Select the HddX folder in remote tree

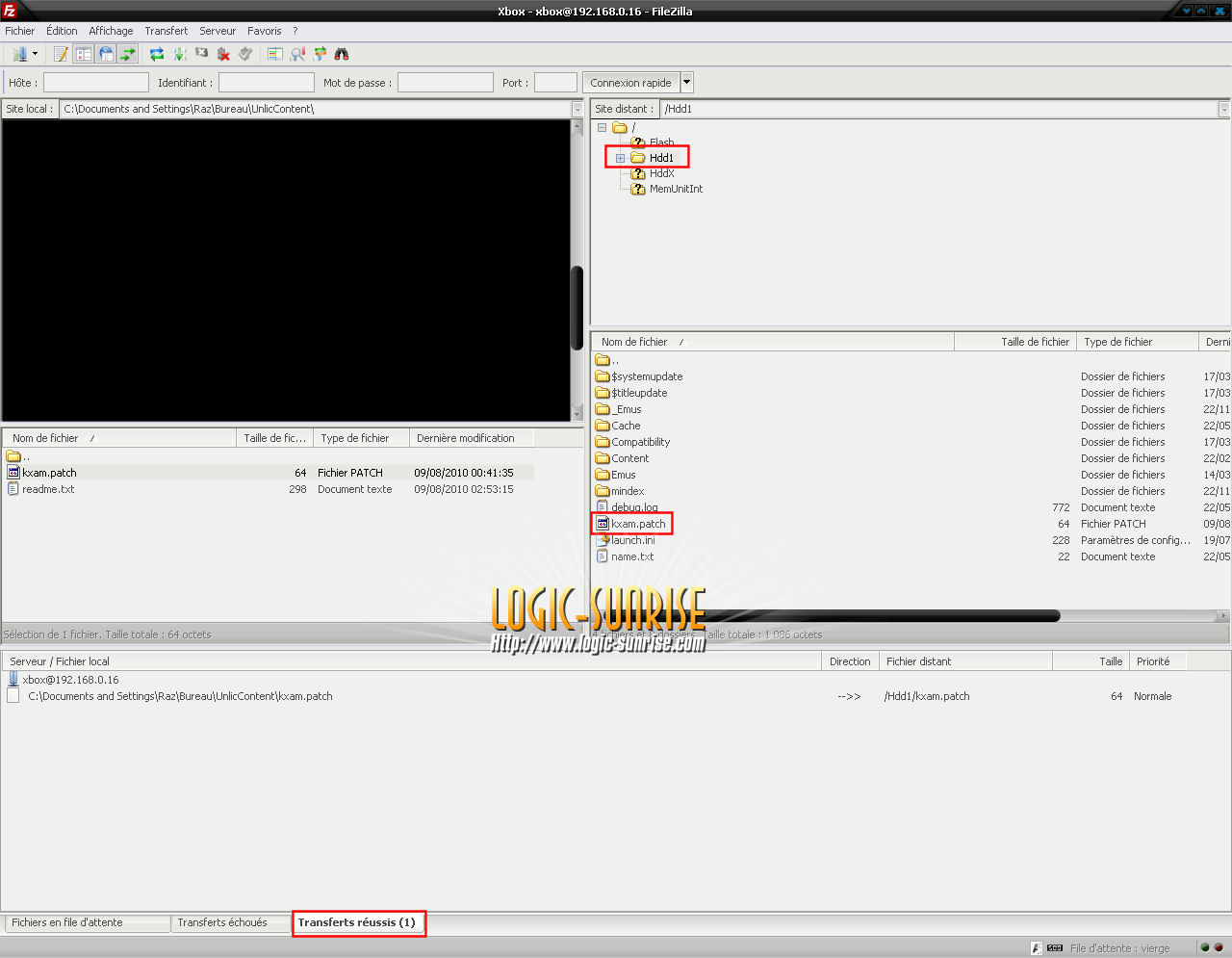coord(661,173)
